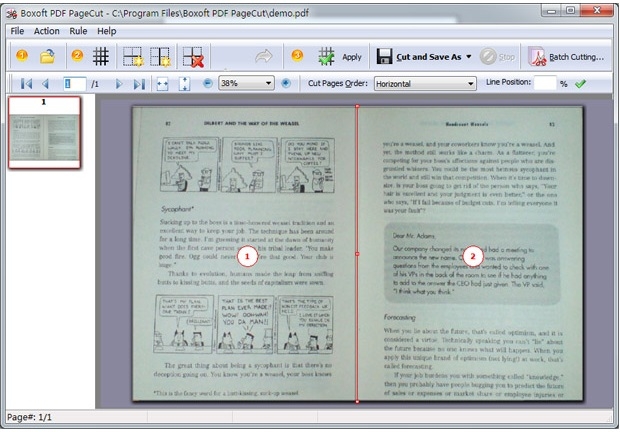Image resolution: width=620 pixels, height=432 pixels.
Task: Click the step 3 orange circle icon
Action: [297, 55]
